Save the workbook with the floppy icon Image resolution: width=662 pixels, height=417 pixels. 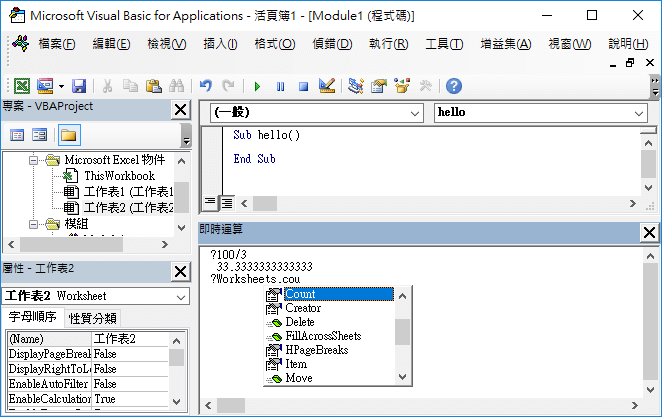(79, 86)
